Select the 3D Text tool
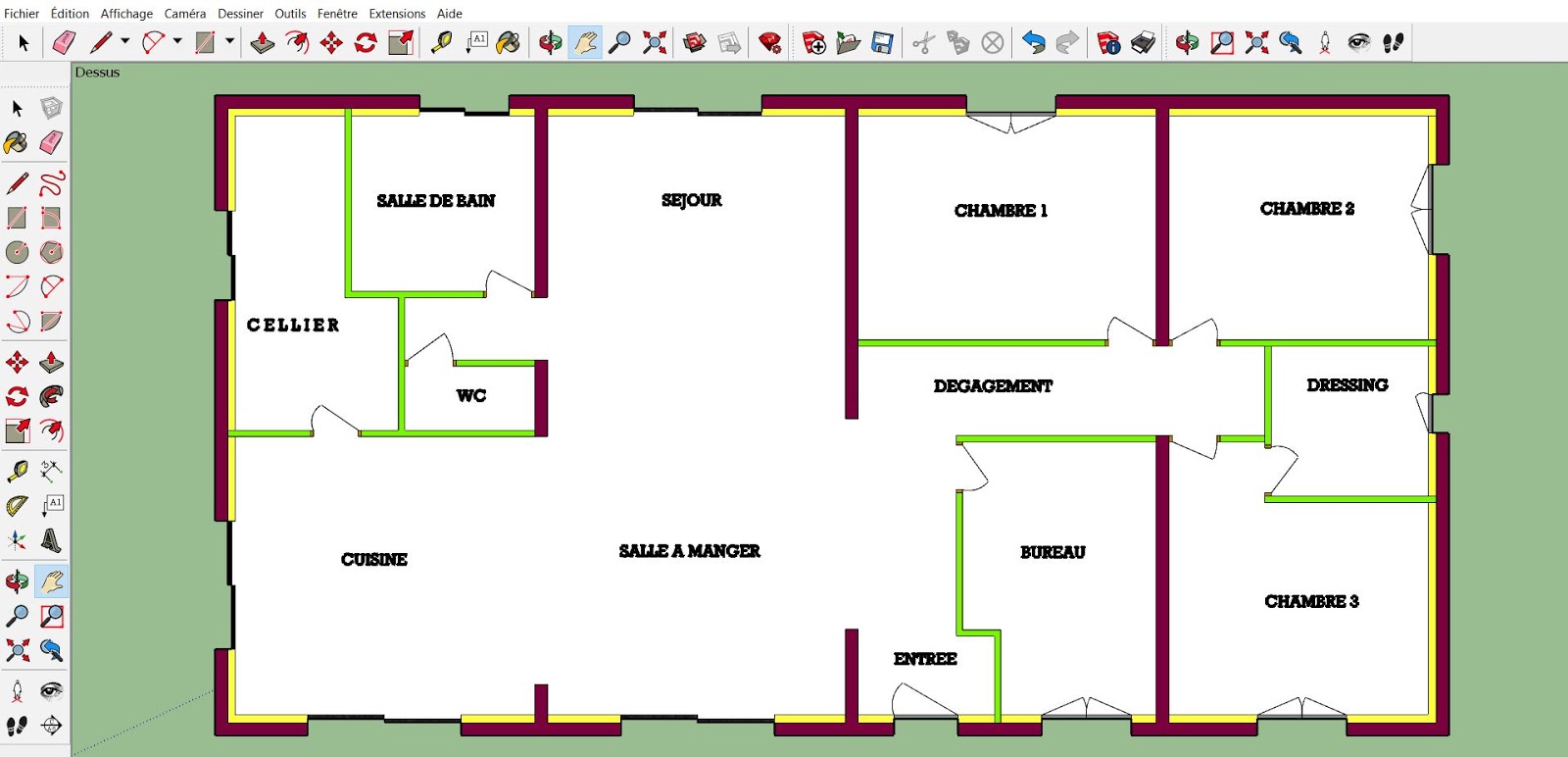This screenshot has width=1568, height=757. (51, 540)
